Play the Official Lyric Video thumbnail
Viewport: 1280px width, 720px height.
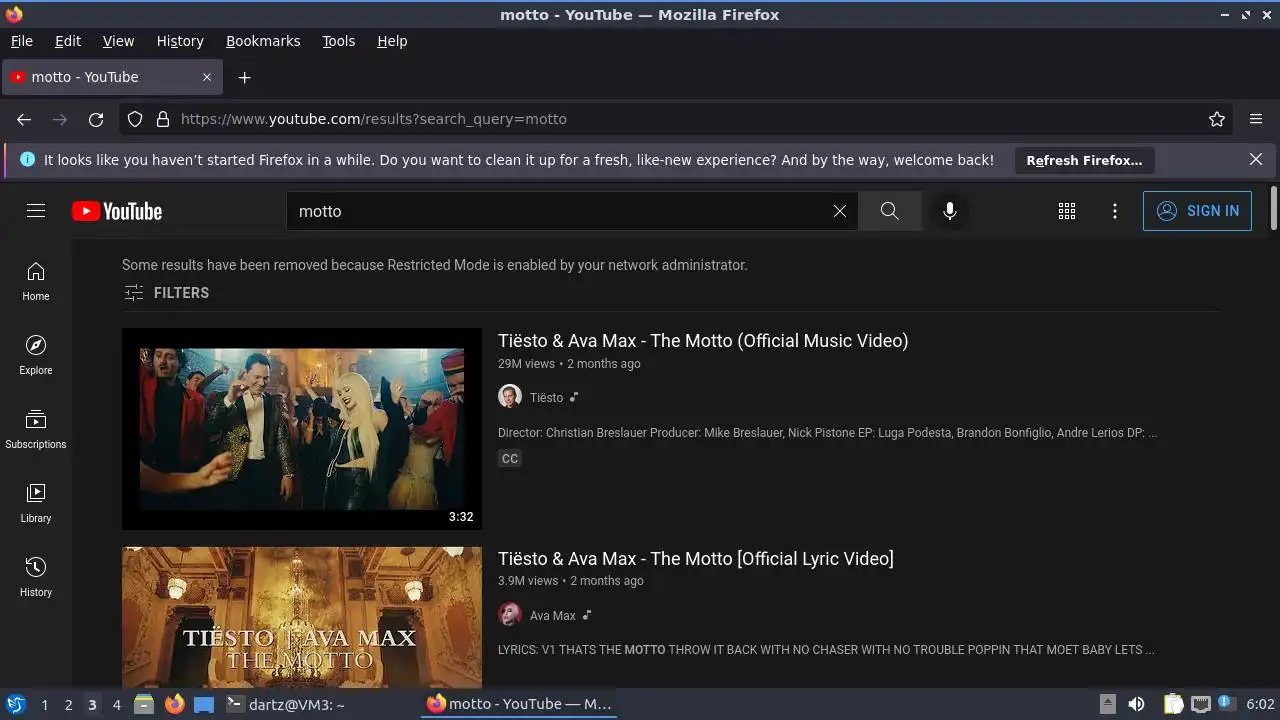coord(302,617)
